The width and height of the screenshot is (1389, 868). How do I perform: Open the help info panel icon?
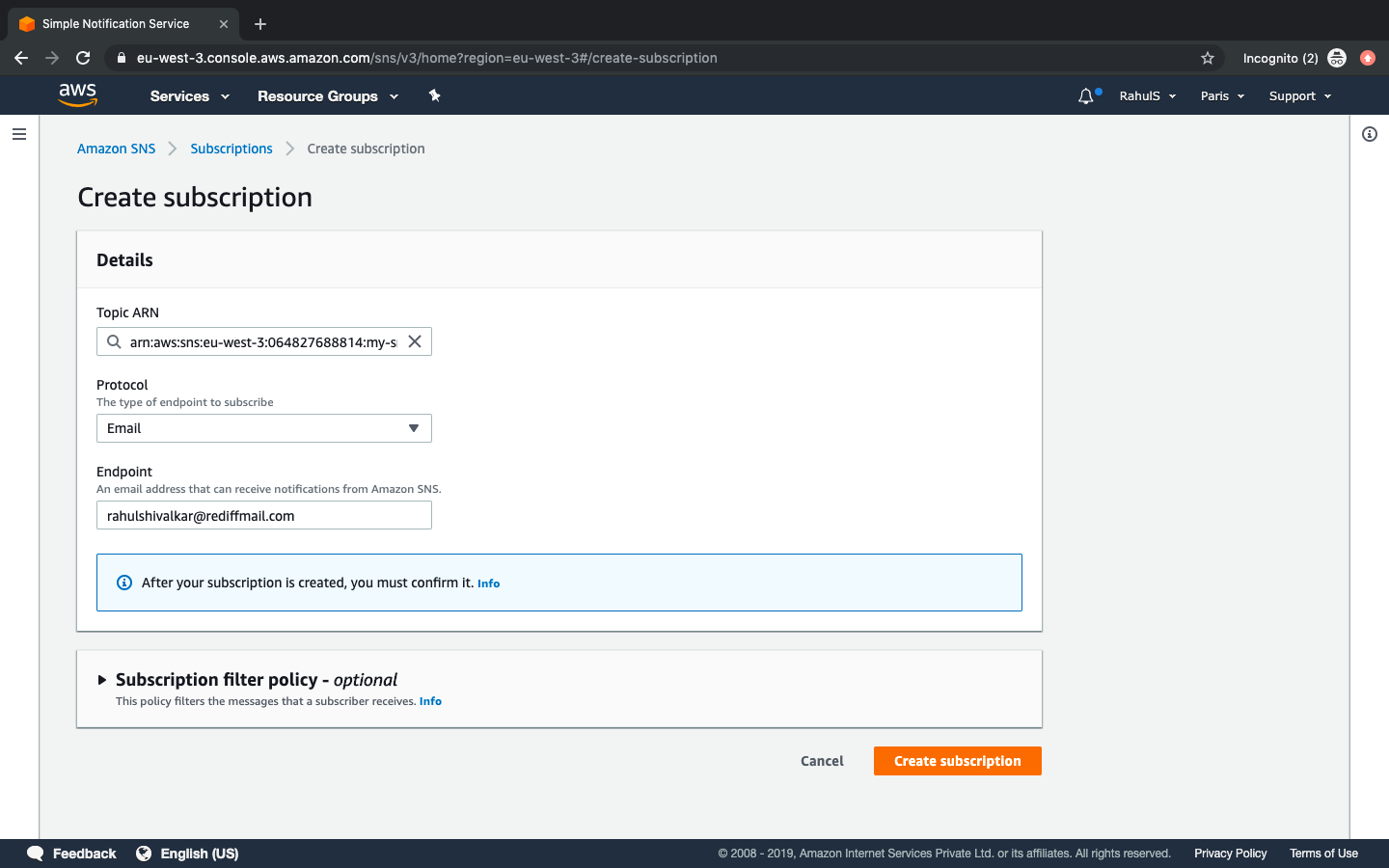coord(1369,134)
